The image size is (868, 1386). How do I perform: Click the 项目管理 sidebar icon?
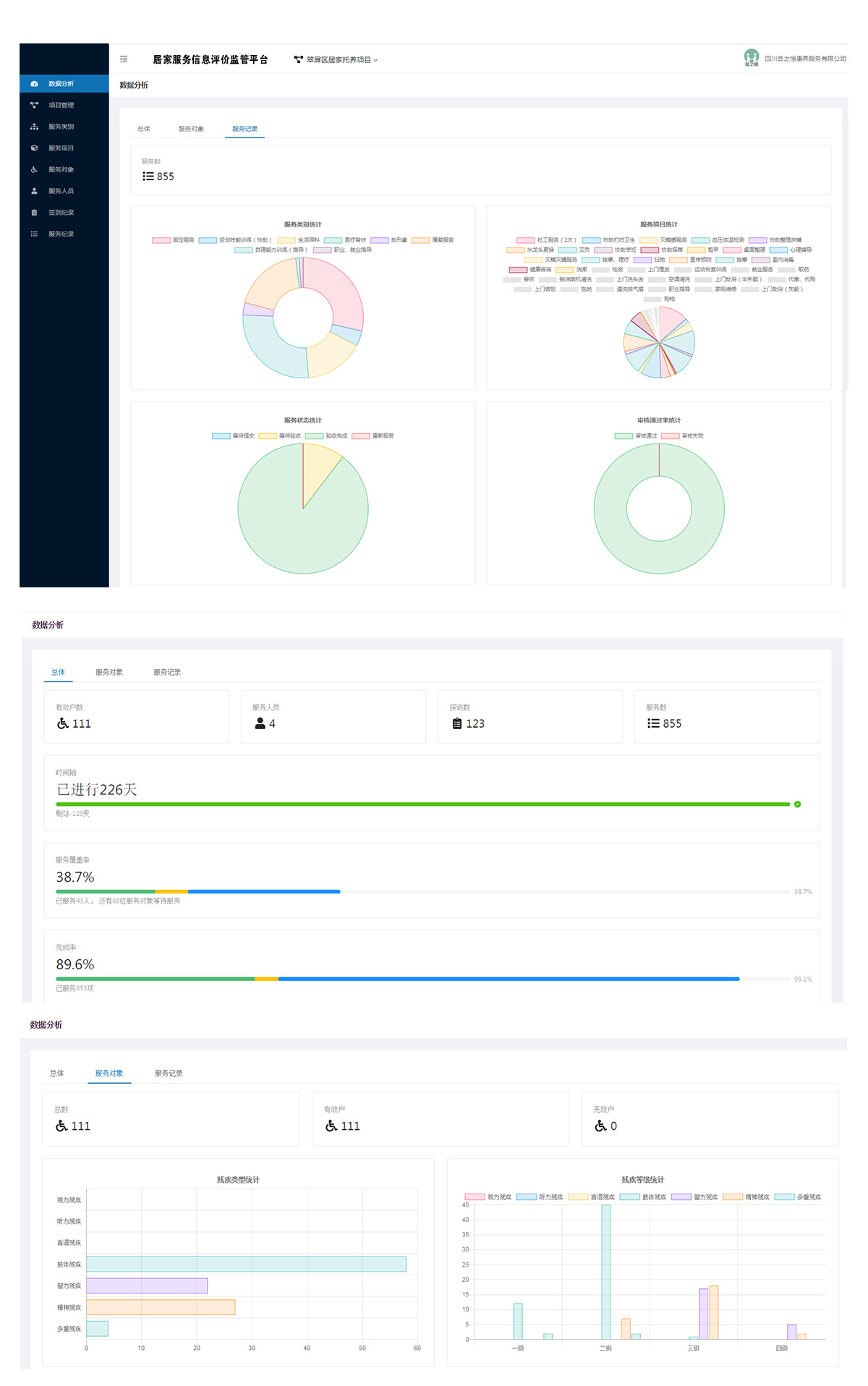[x=34, y=106]
